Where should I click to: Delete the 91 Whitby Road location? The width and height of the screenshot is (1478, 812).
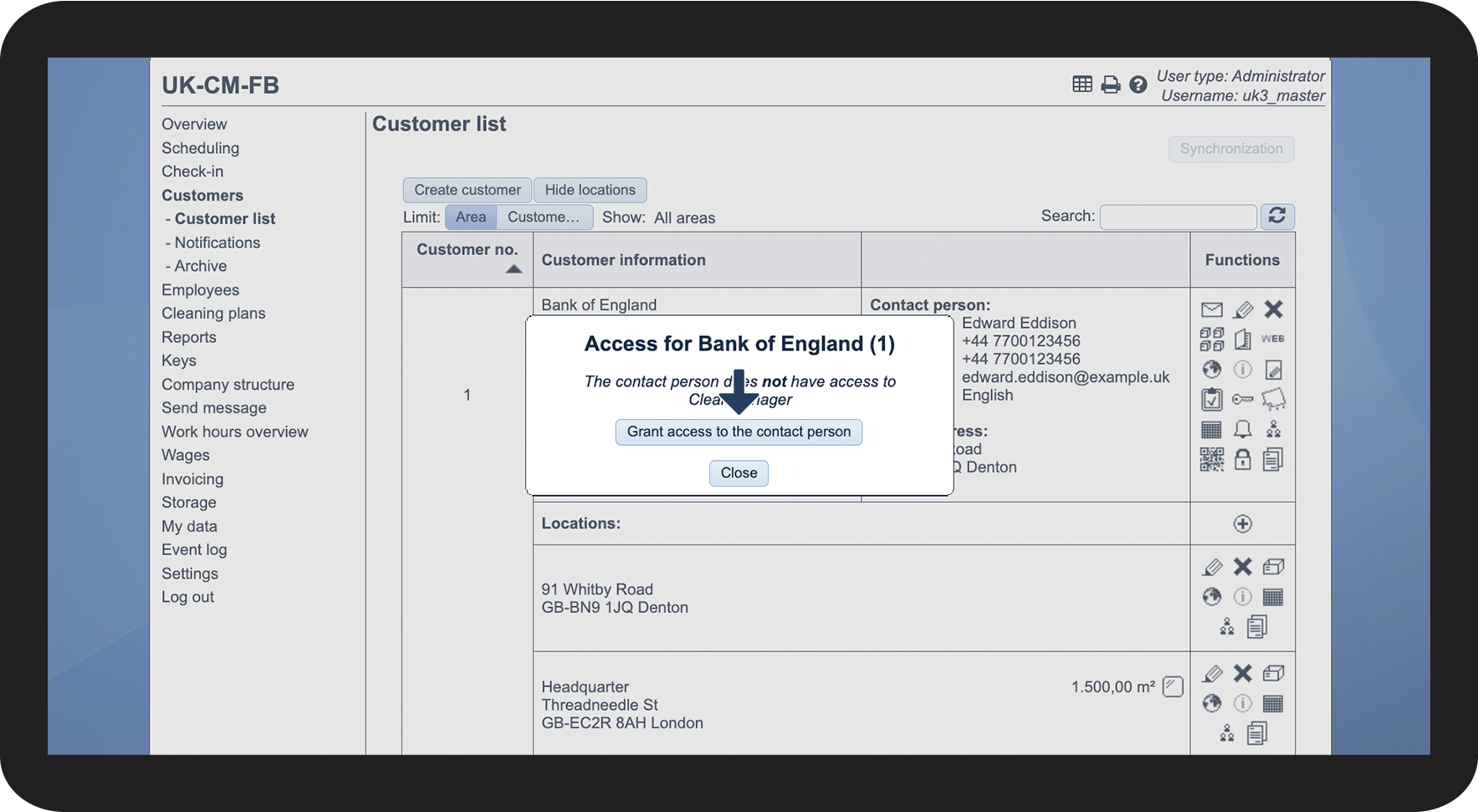pos(1242,567)
